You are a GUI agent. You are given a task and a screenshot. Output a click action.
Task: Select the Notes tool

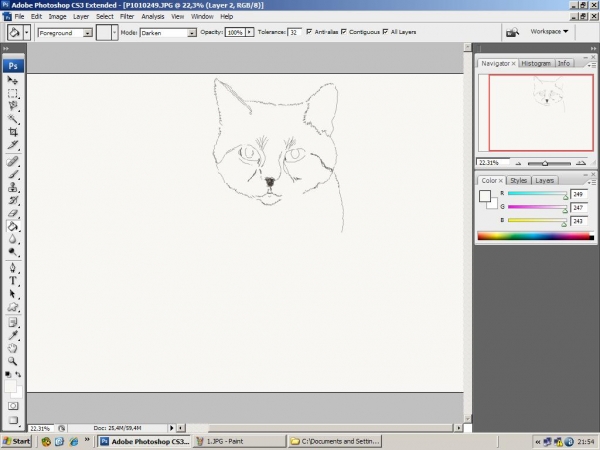pyautogui.click(x=13, y=322)
